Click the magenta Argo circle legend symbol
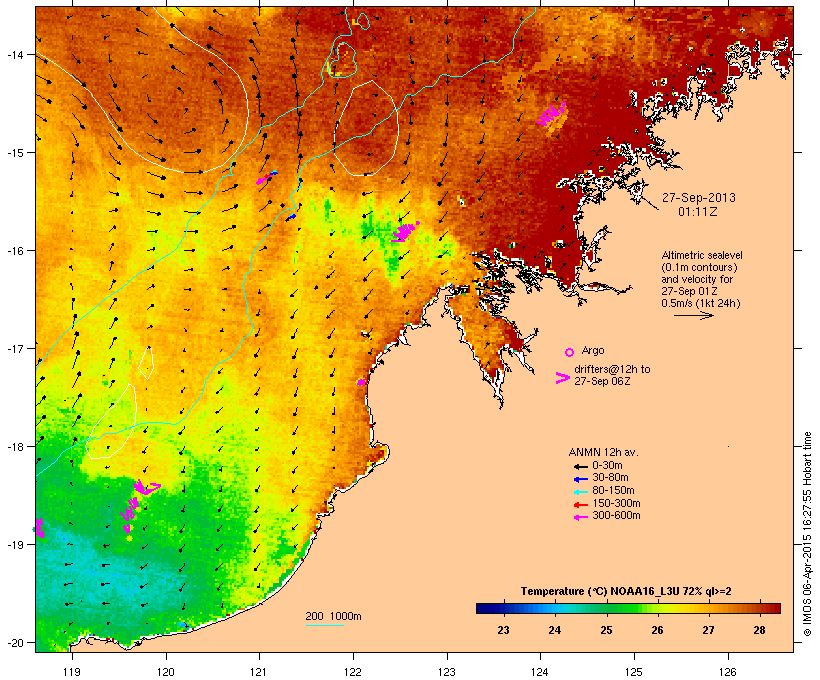The image size is (820, 680). pos(569,352)
